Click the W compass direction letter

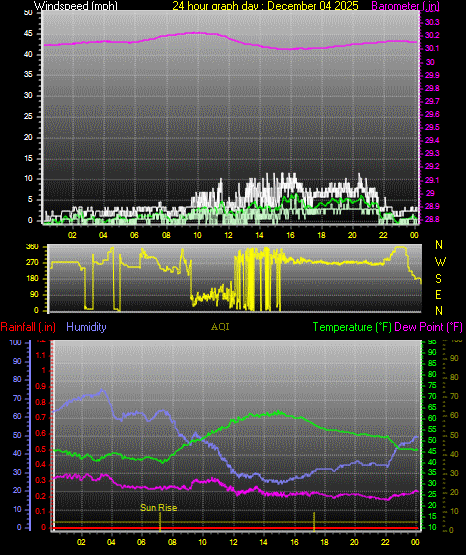(440, 262)
